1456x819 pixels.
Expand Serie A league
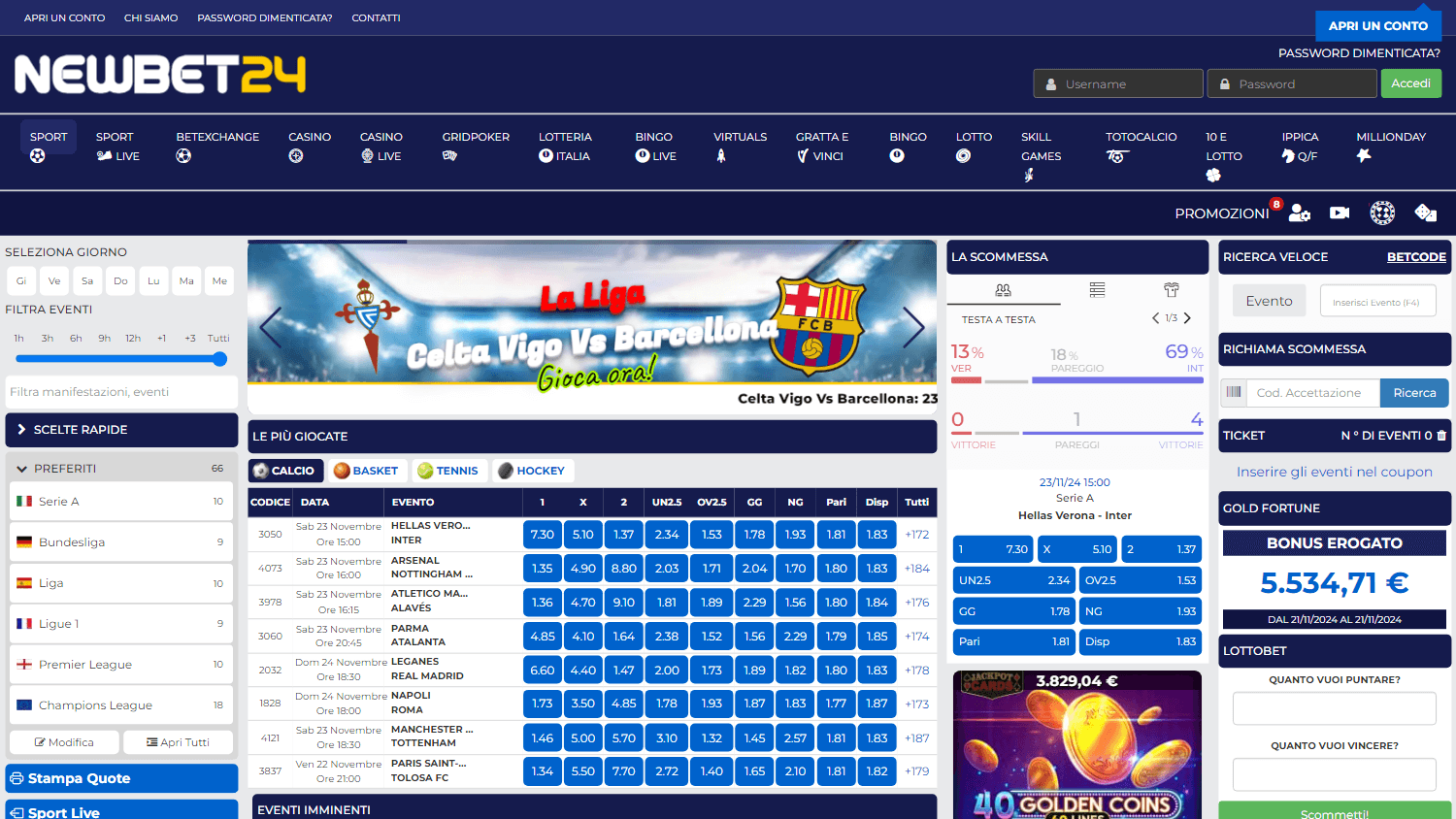tap(121, 502)
